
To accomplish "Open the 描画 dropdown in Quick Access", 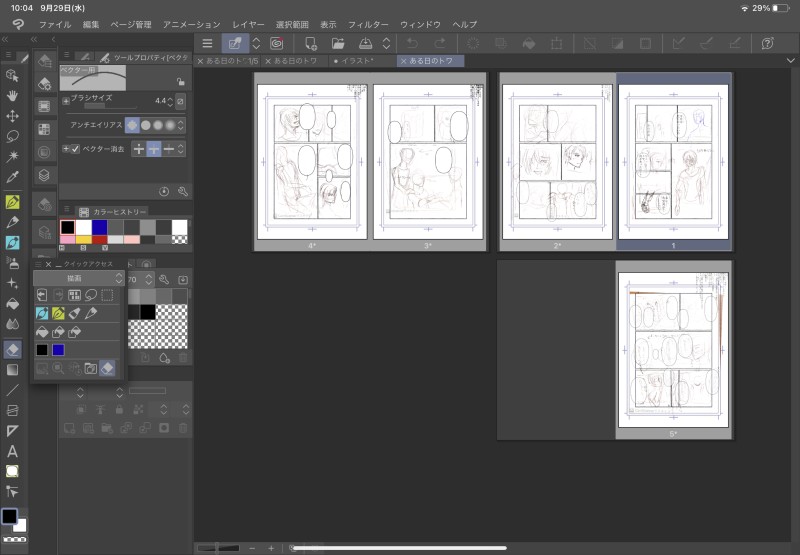I will coord(77,279).
